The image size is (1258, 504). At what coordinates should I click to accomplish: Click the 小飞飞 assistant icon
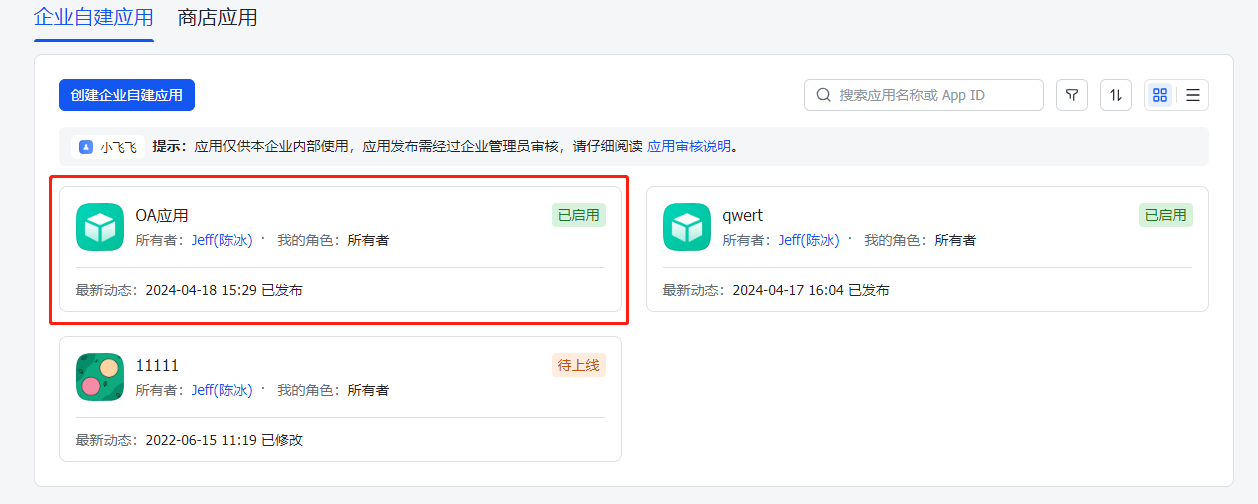[x=86, y=146]
